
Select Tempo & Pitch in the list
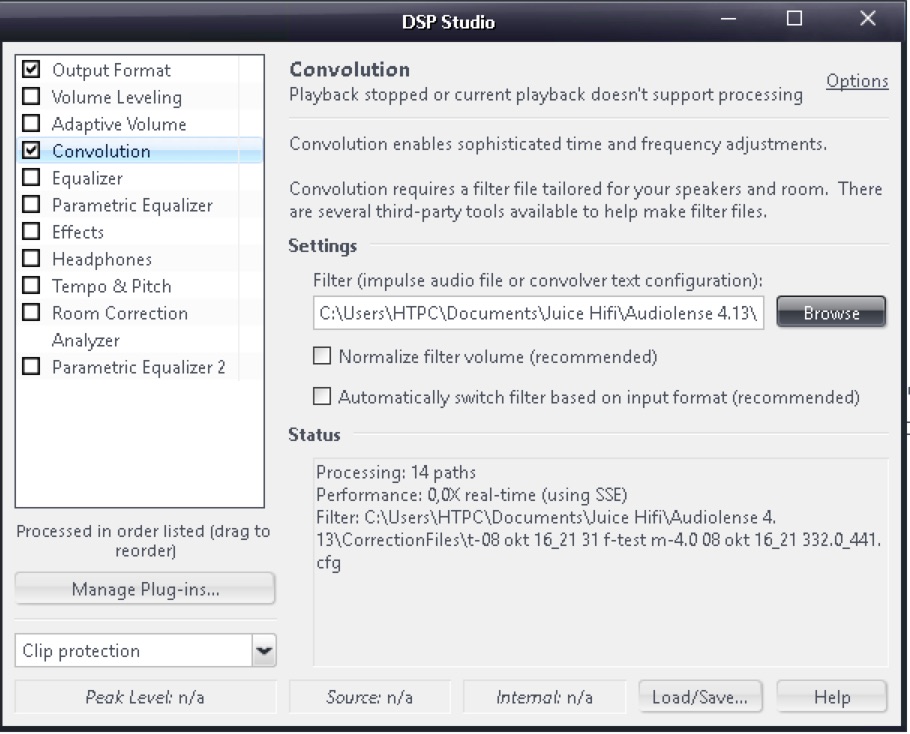[x=112, y=286]
